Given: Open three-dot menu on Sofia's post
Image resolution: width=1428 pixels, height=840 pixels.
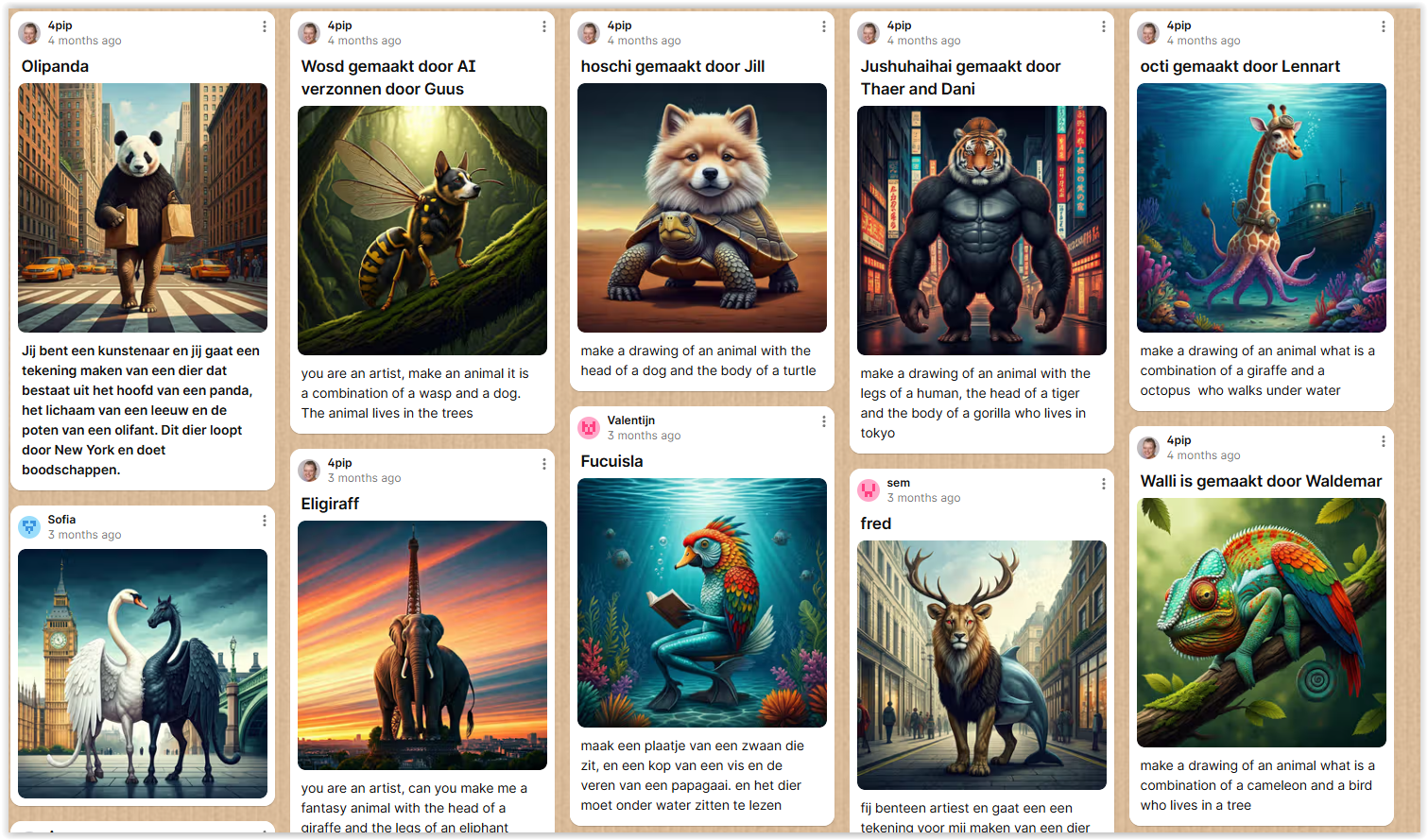Looking at the screenshot, I should [264, 521].
